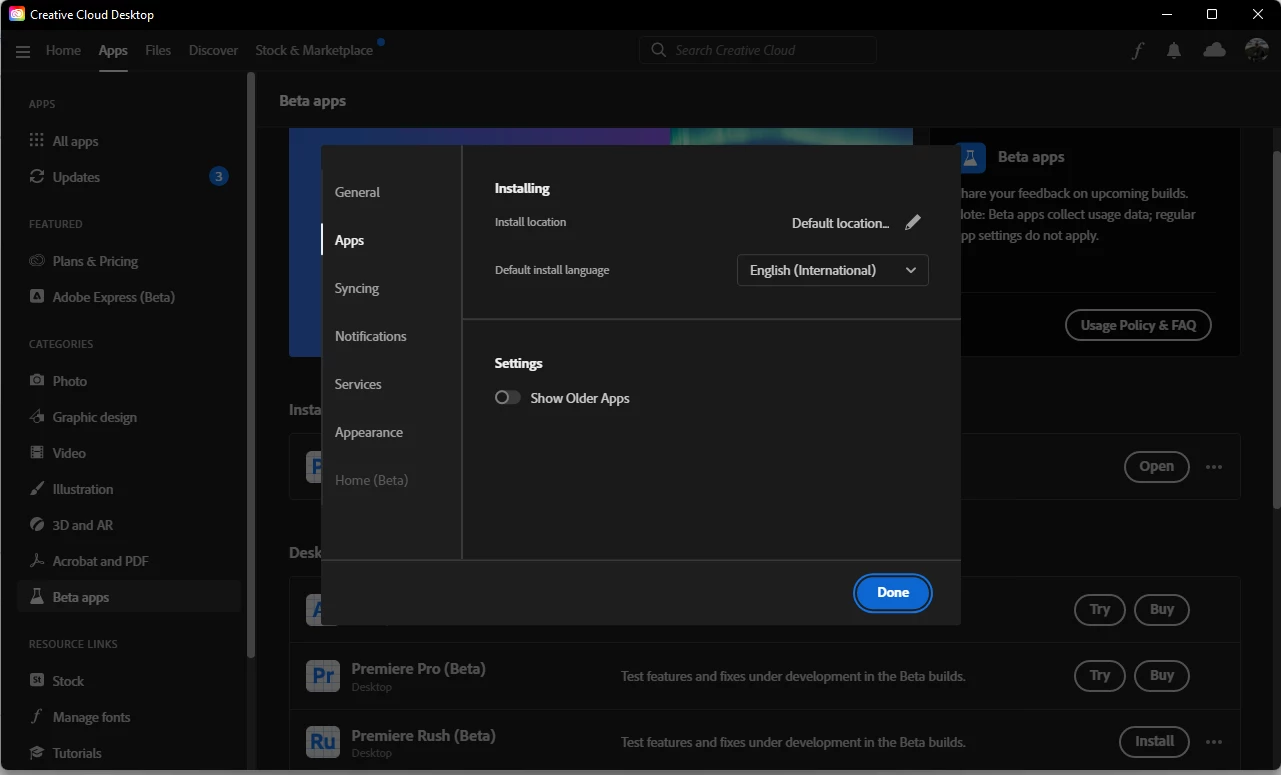Click the 3D and AR icon

coord(37,525)
